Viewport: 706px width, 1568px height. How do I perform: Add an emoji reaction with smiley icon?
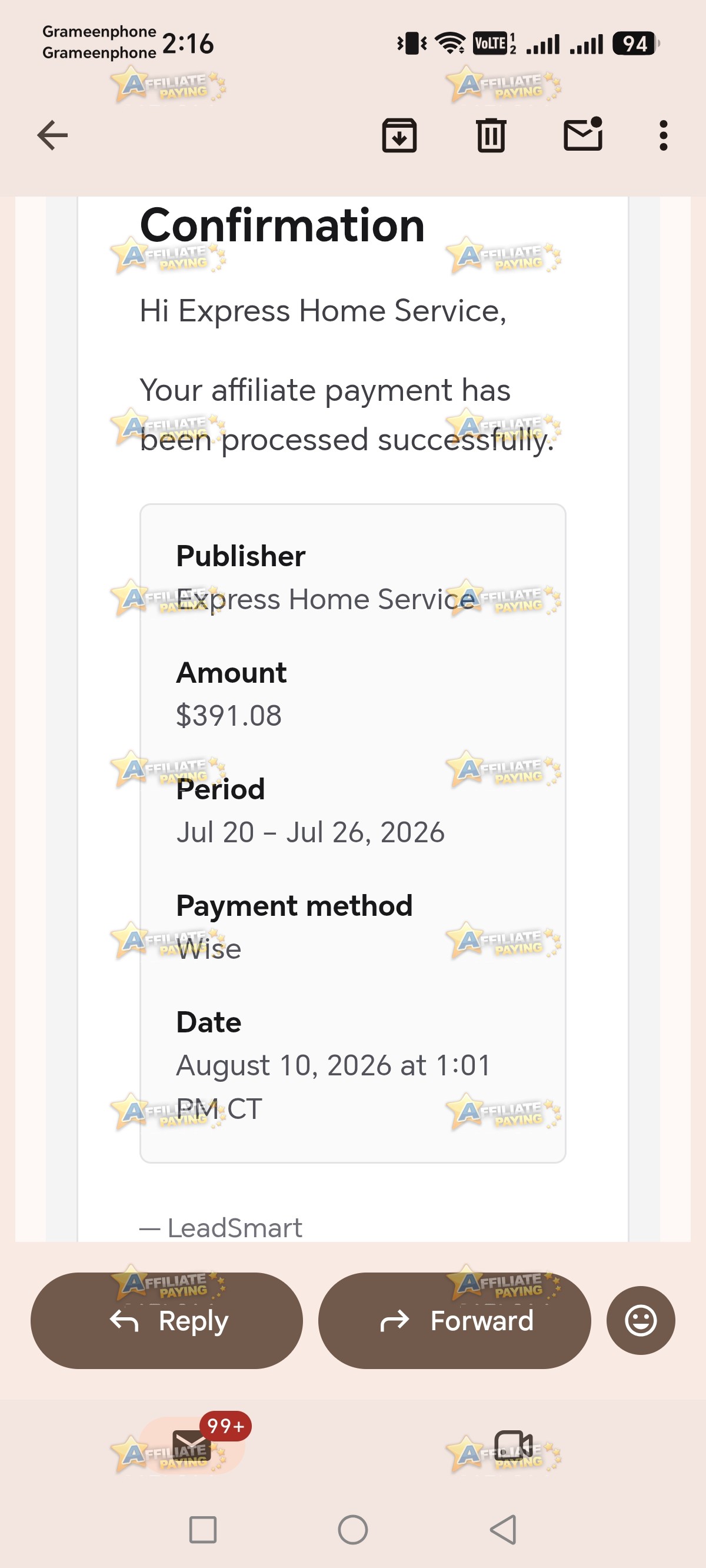click(x=641, y=1320)
